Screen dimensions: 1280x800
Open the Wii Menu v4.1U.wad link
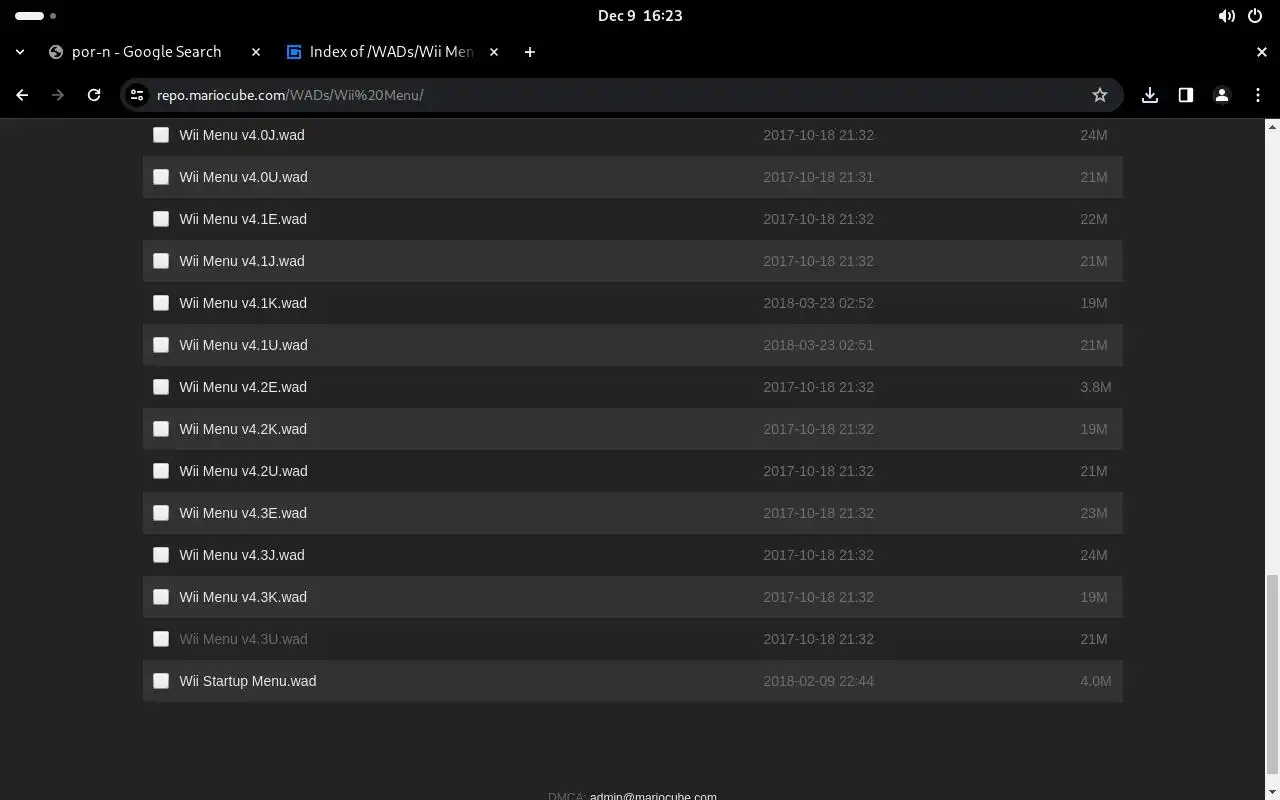pyautogui.click(x=243, y=345)
